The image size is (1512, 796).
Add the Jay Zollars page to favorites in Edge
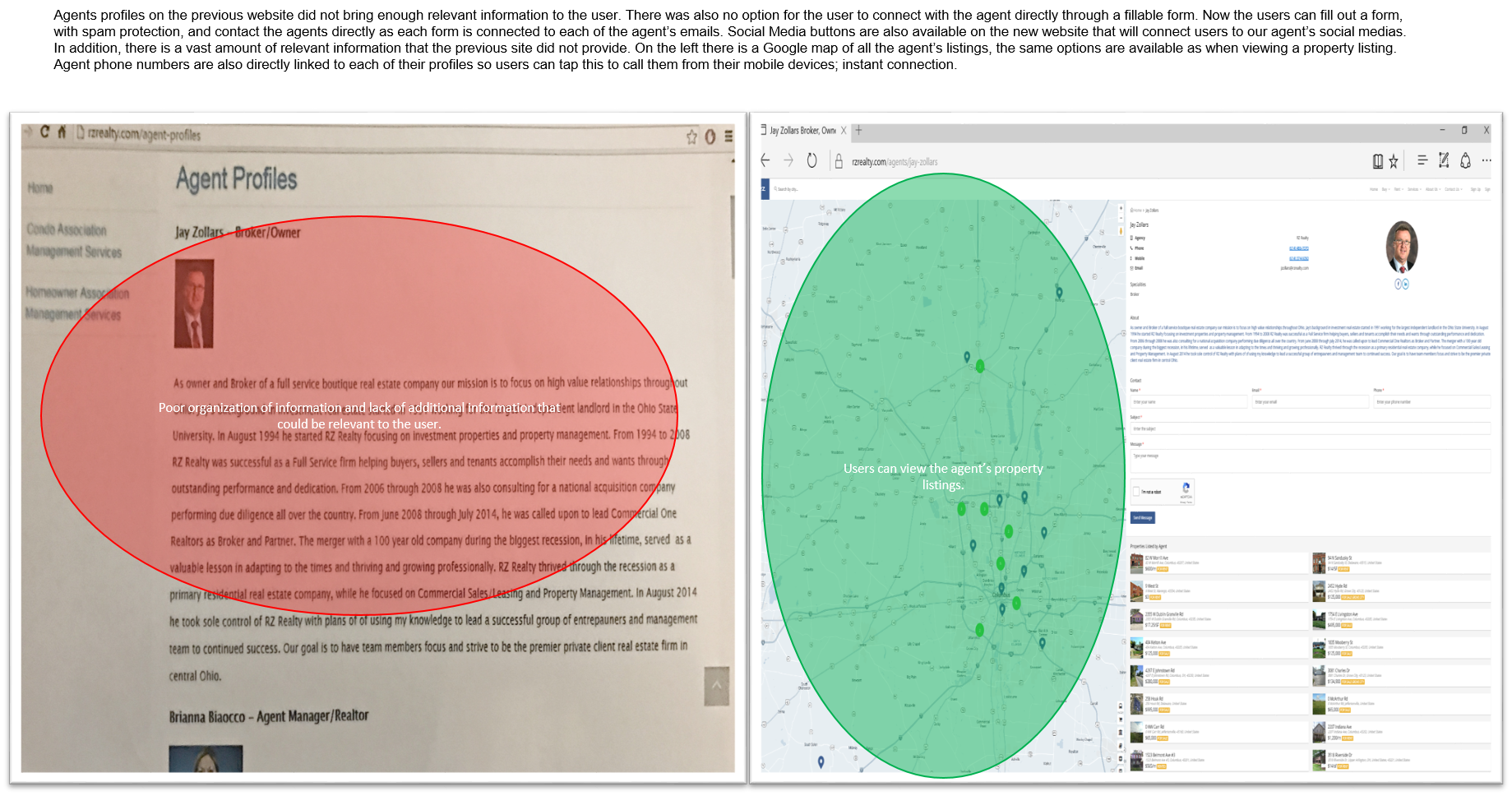[1394, 162]
